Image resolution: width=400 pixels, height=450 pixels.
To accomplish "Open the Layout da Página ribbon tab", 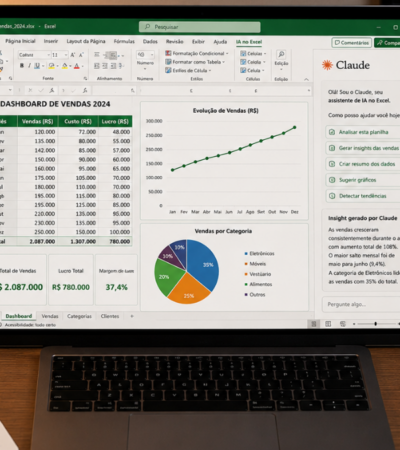I will click(x=86, y=41).
